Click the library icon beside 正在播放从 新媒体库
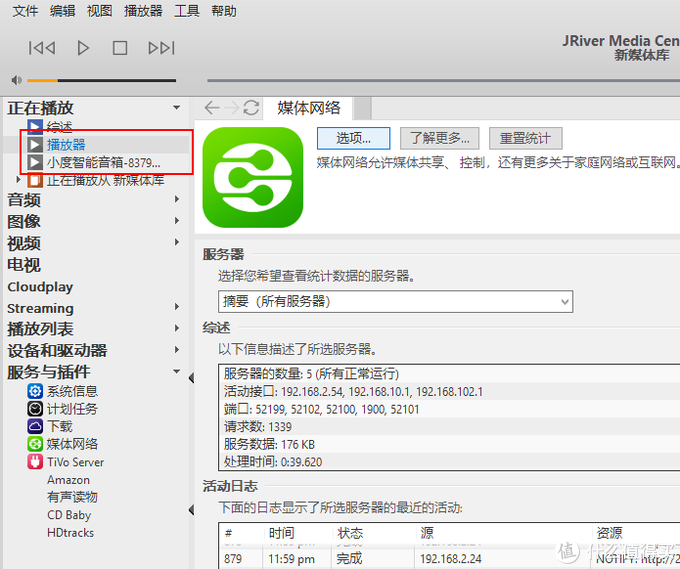This screenshot has height=569, width=680. click(35, 180)
